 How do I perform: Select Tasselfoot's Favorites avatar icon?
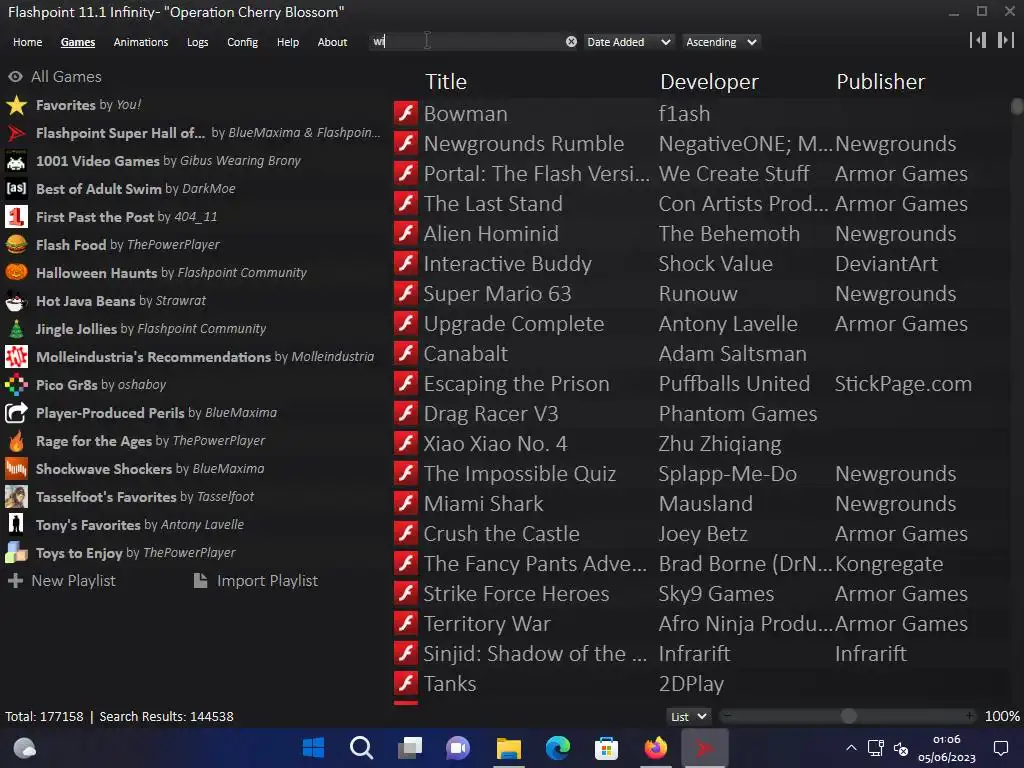pyautogui.click(x=16, y=497)
